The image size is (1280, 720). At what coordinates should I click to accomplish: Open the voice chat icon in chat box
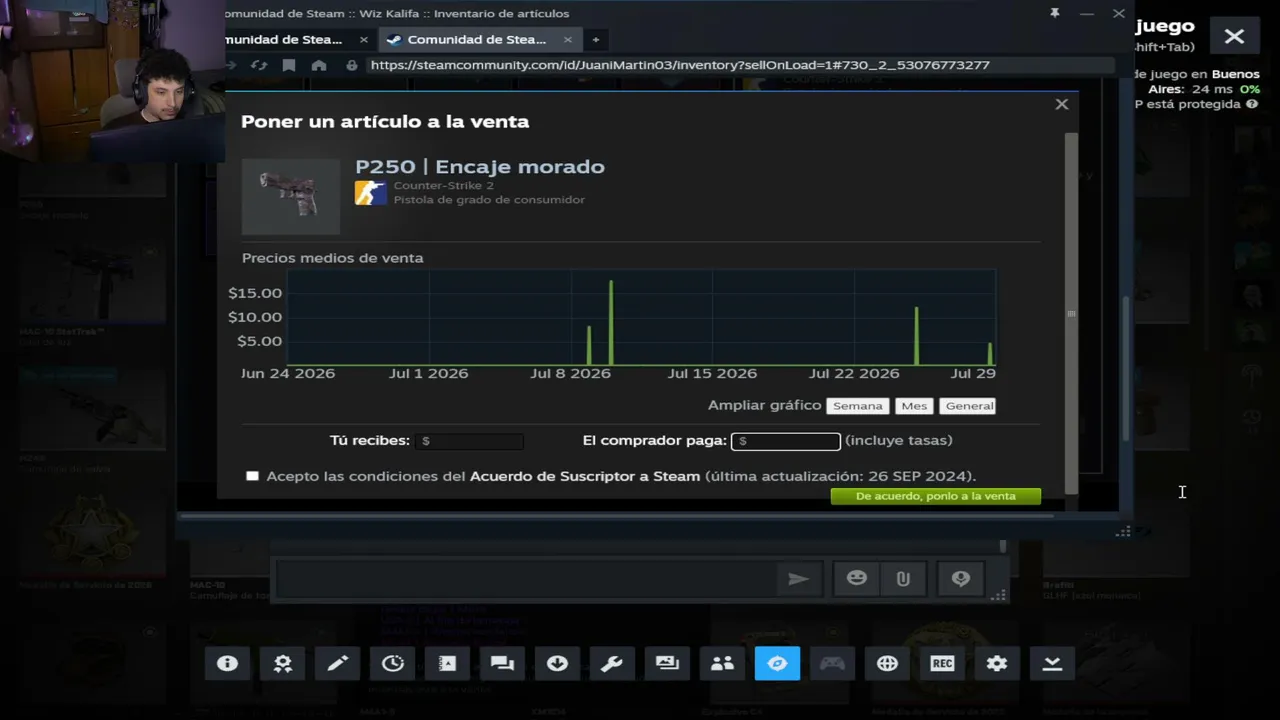[x=961, y=578]
